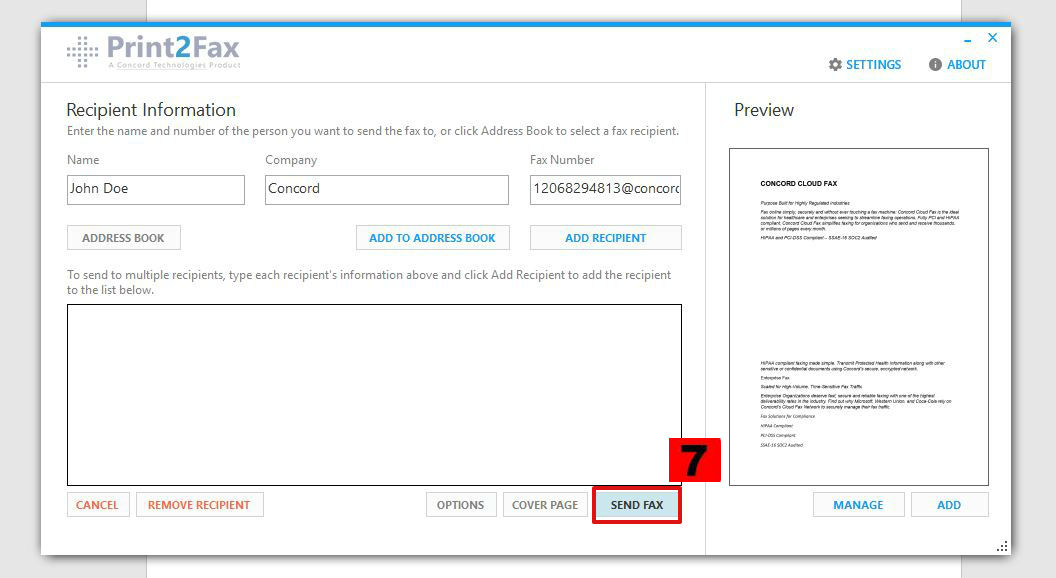Click the window resize grip corner
Viewport: 1056px width, 578px height.
pyautogui.click(x=1002, y=546)
